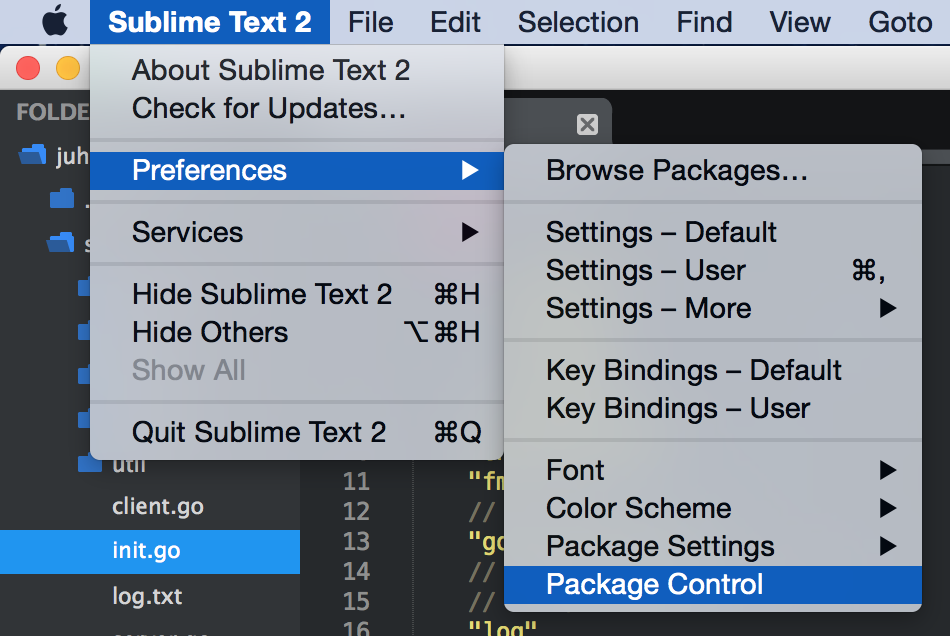Open Browse Packages… from Preferences

click(x=676, y=170)
